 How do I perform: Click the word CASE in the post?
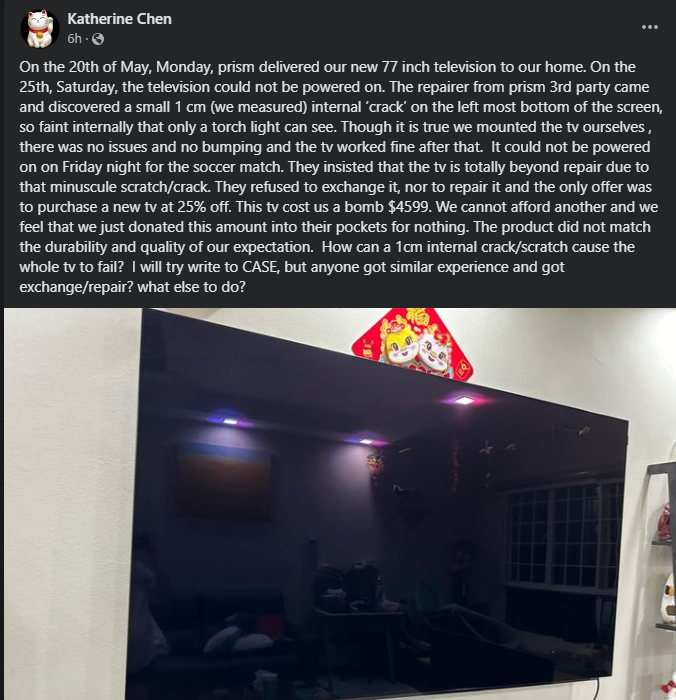pyautogui.click(x=261, y=267)
